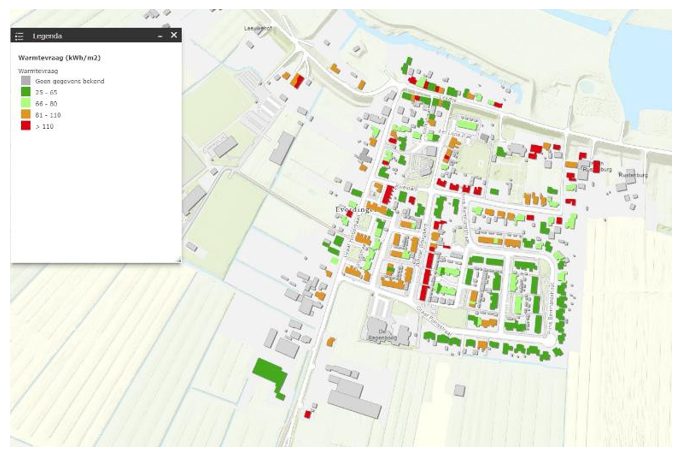Click the red > 110 legend swatch
This screenshot has width=698, height=452.
click(x=24, y=126)
